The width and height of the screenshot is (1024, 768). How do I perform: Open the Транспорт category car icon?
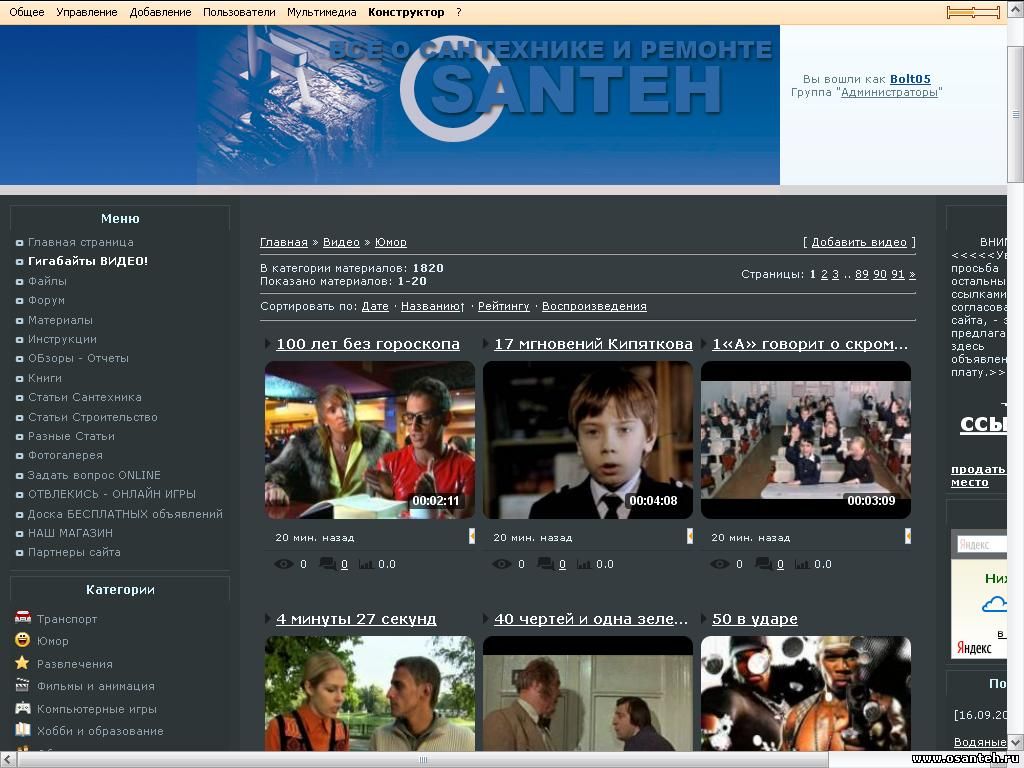point(23,617)
